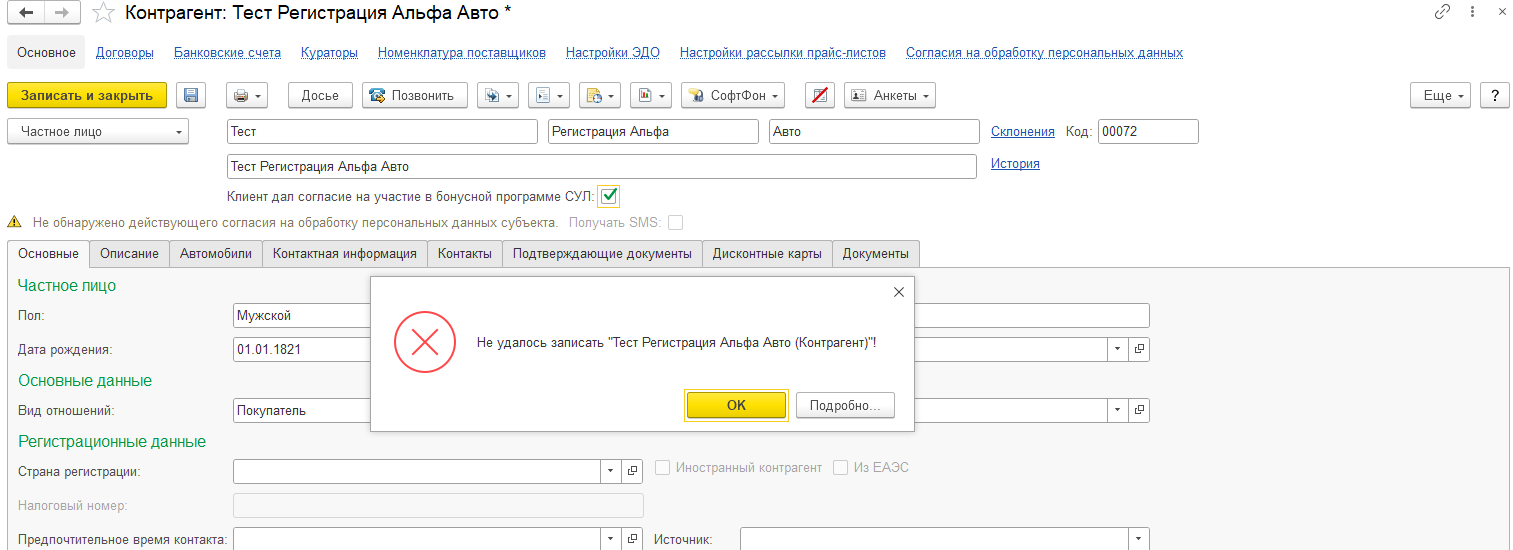Image resolution: width=1513 pixels, height=550 pixels.
Task: Click the surname field containing Тест
Action: pos(383,131)
